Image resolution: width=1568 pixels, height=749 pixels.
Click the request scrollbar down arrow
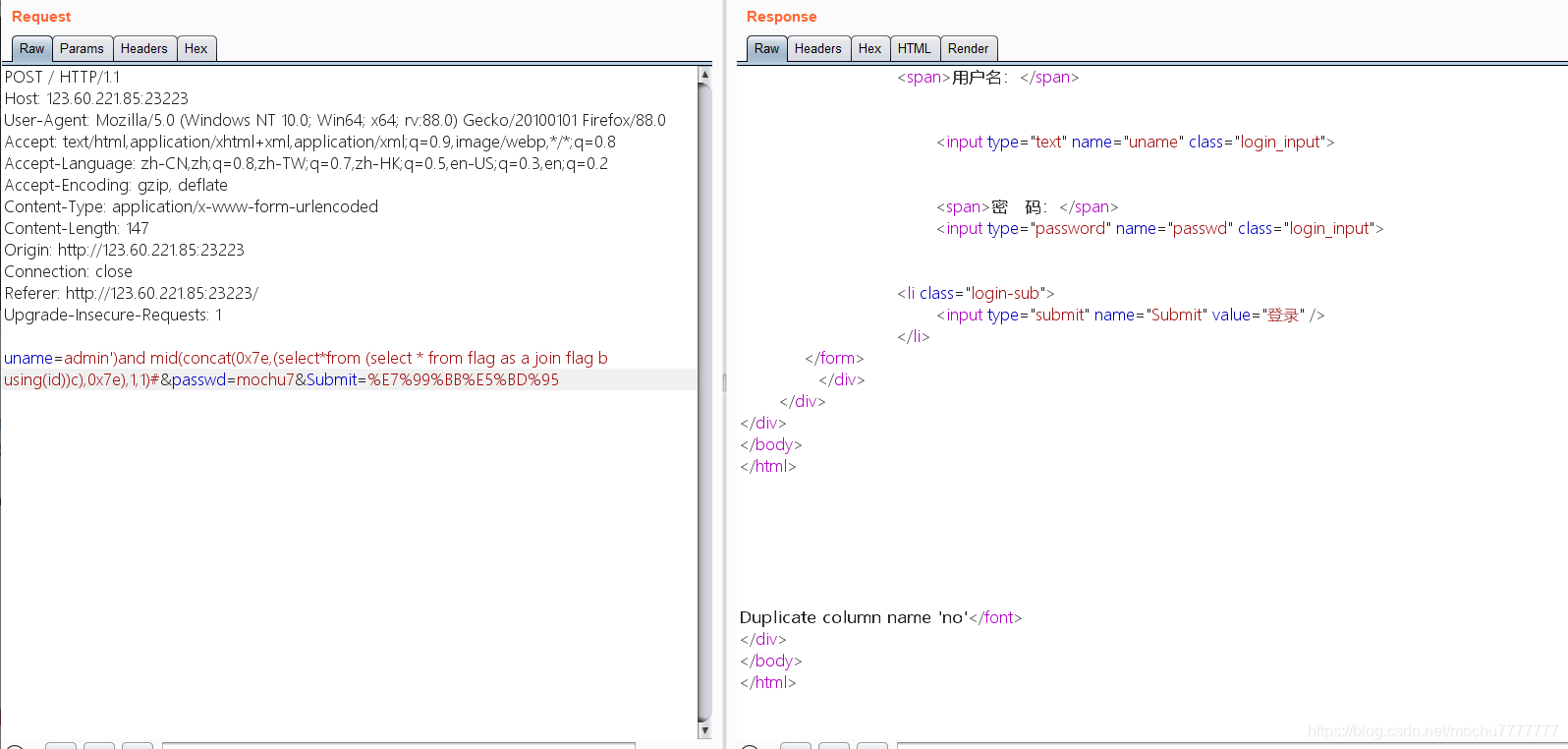[704, 730]
